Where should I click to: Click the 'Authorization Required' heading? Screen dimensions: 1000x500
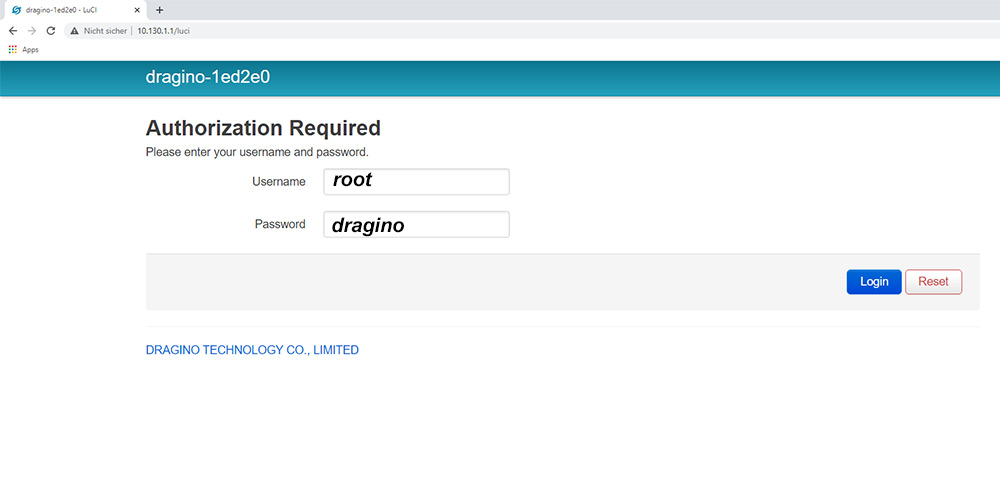coord(263,128)
